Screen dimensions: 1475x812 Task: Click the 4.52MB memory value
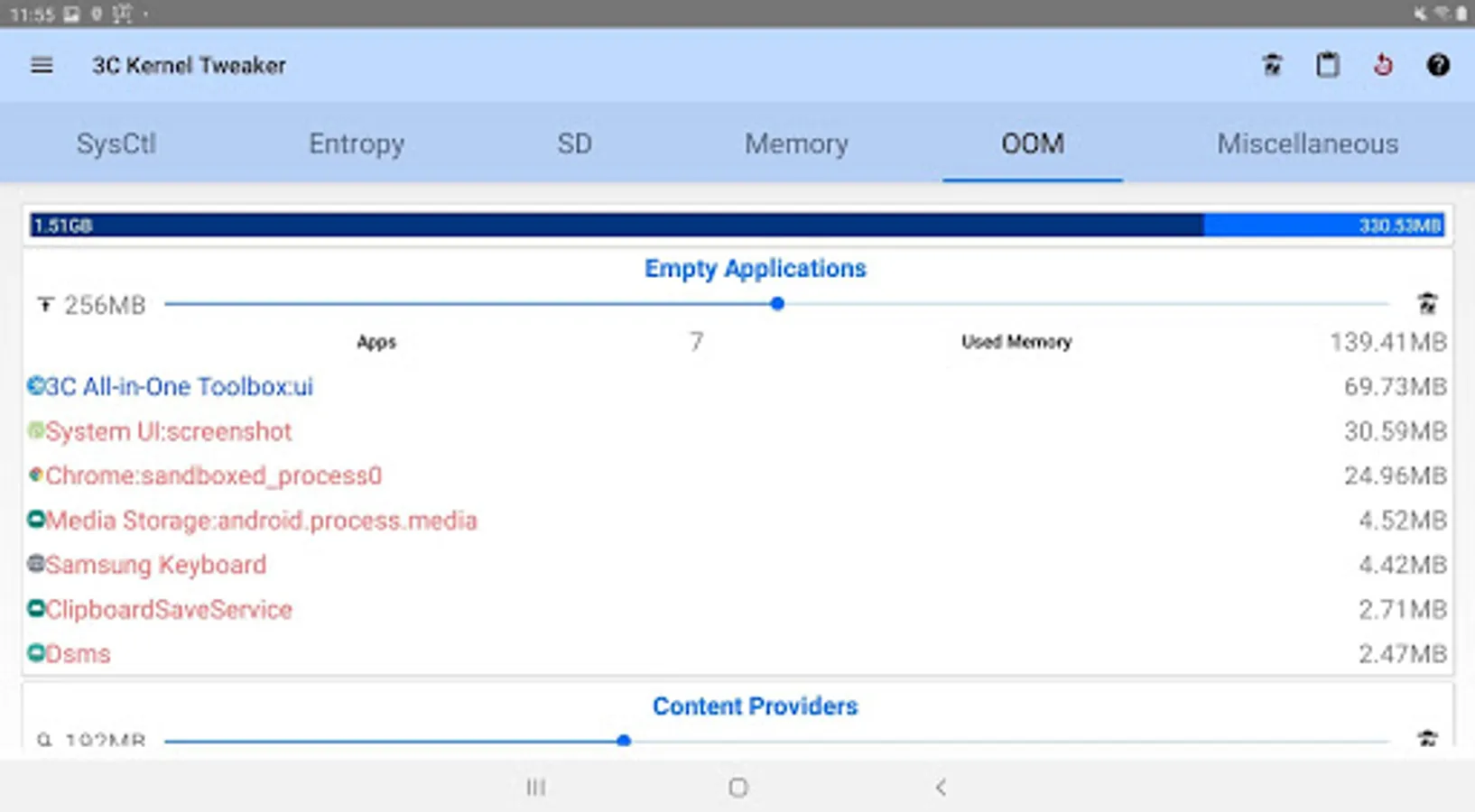1403,521
